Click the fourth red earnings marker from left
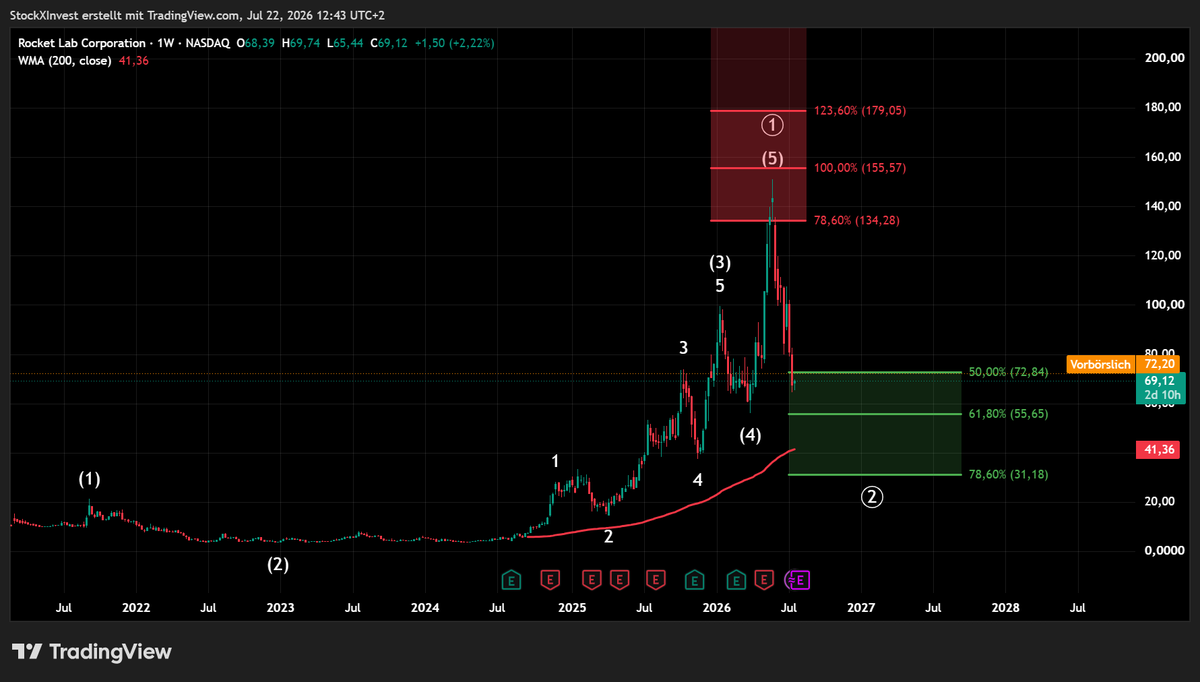The width and height of the screenshot is (1200, 682). (656, 578)
